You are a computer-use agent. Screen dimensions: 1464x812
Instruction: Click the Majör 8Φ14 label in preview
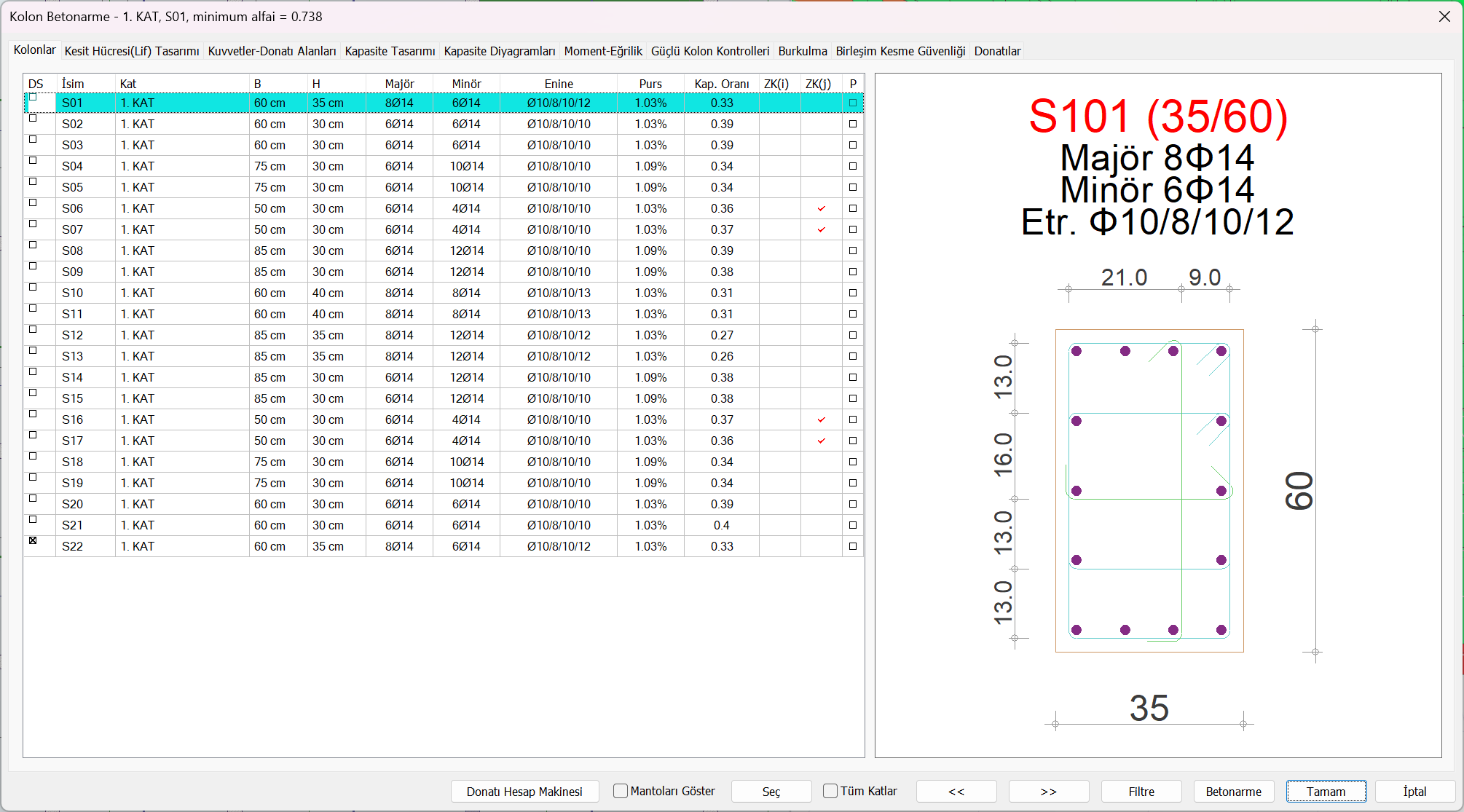pos(1157,158)
